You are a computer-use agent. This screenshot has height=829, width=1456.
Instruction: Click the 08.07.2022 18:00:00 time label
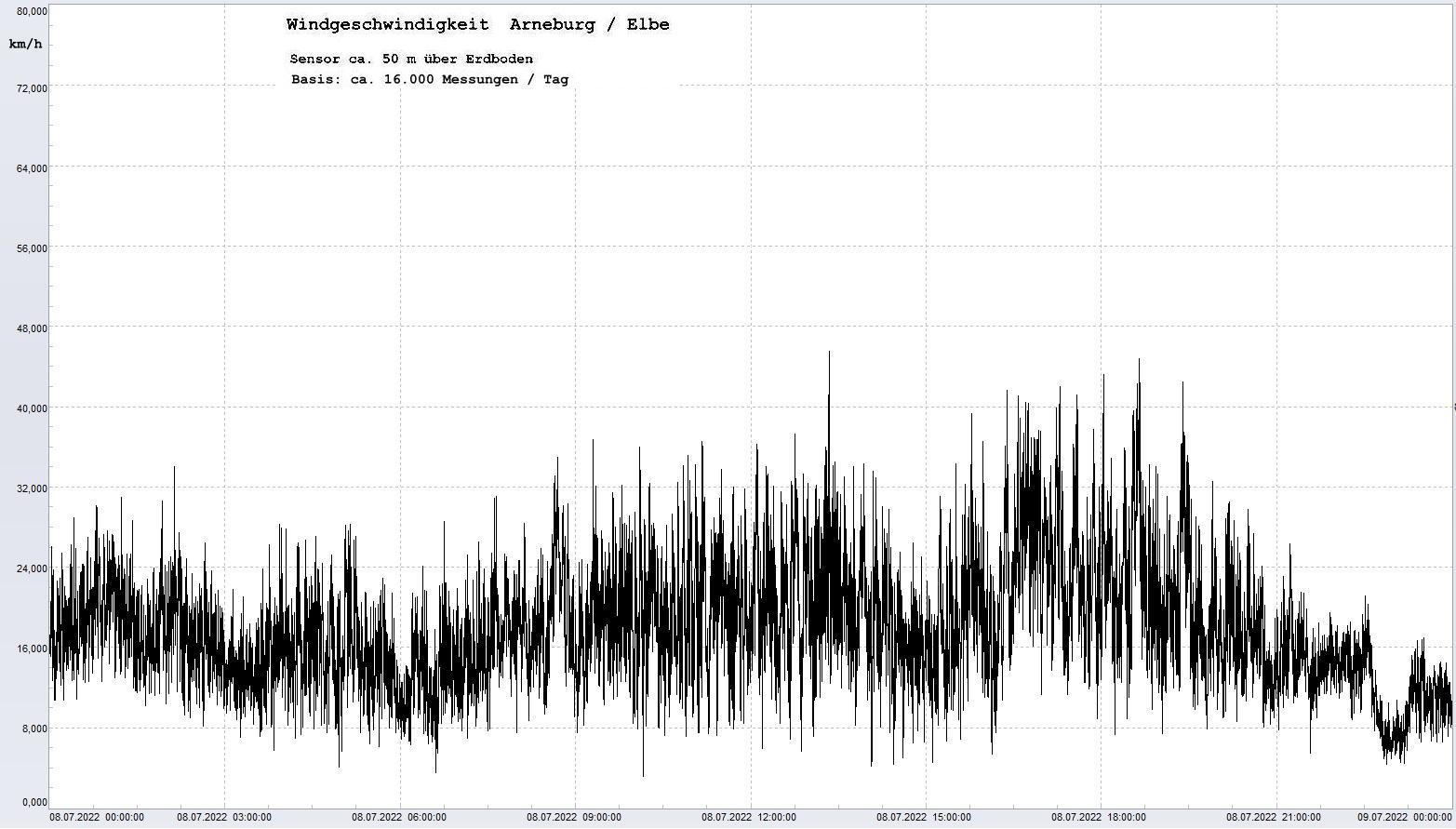pos(1099,818)
